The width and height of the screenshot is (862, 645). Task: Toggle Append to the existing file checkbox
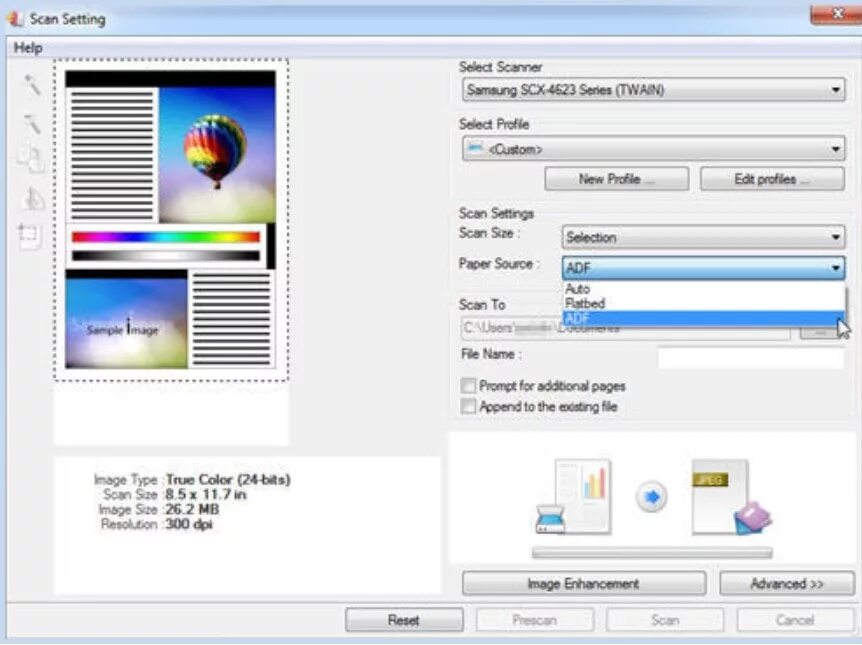[x=468, y=406]
